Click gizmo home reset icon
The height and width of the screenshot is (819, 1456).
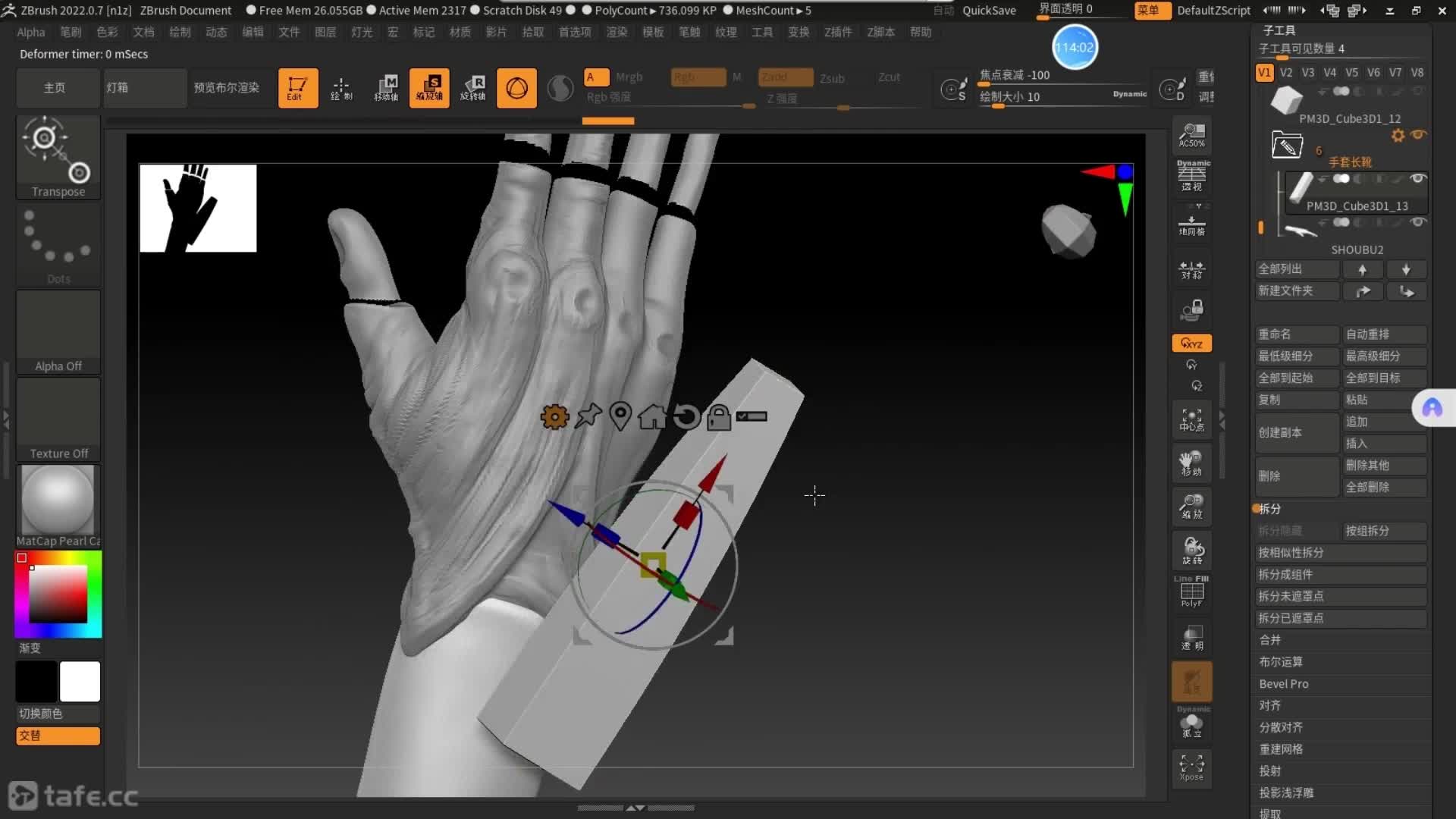coord(652,417)
